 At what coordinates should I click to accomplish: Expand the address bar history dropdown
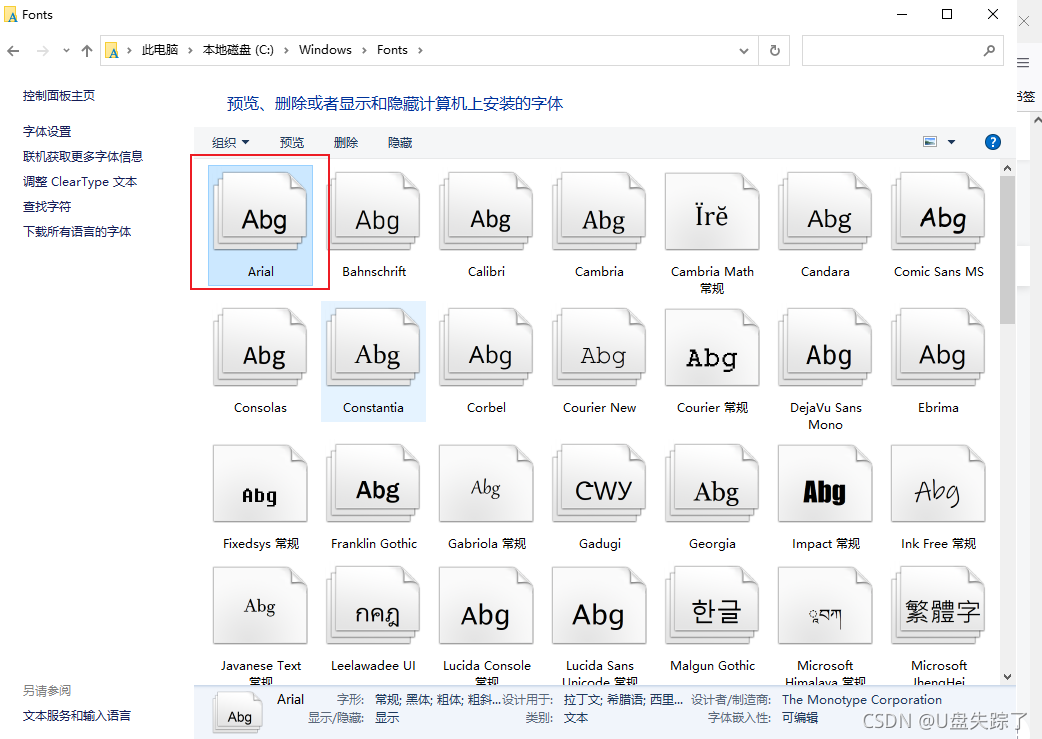pyautogui.click(x=744, y=51)
